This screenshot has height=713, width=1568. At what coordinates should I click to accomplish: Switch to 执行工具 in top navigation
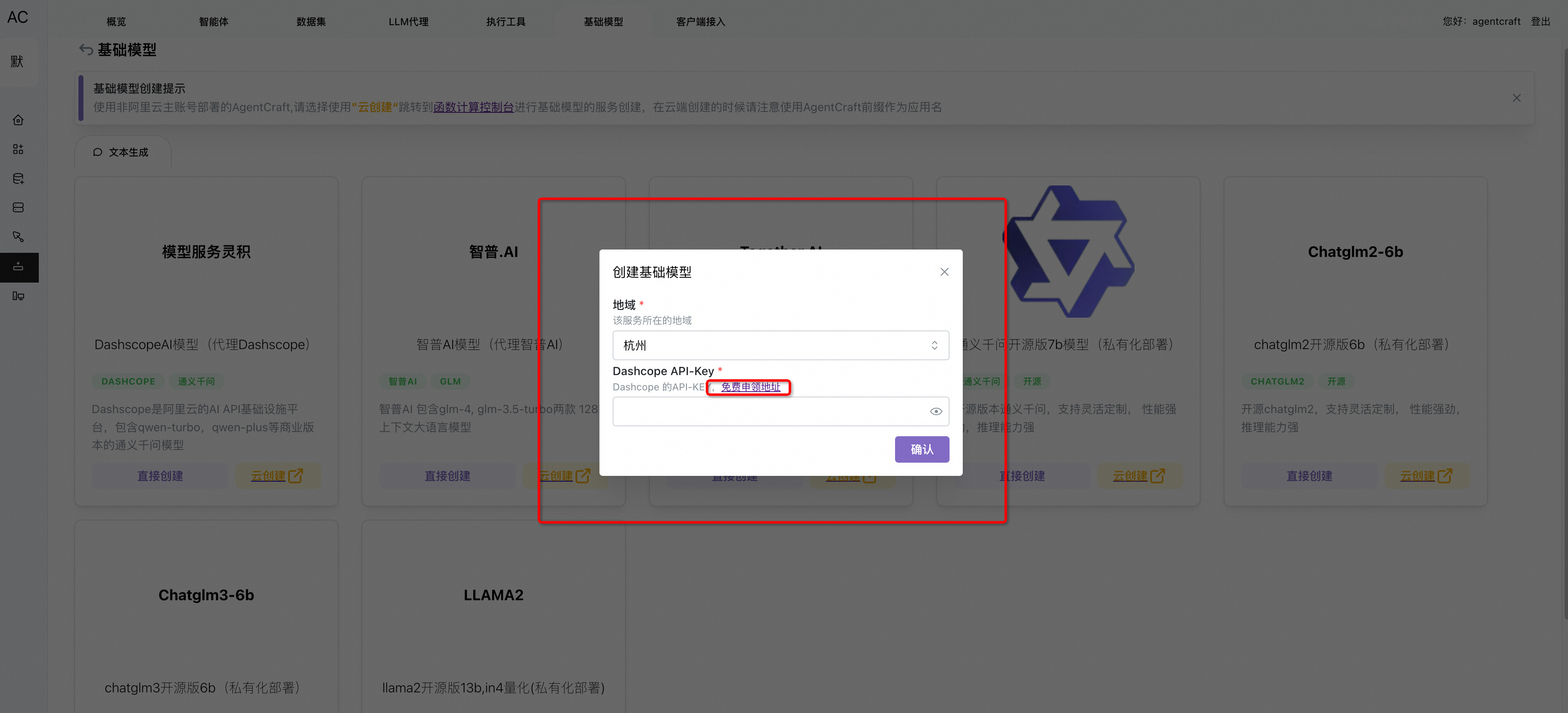coord(506,22)
